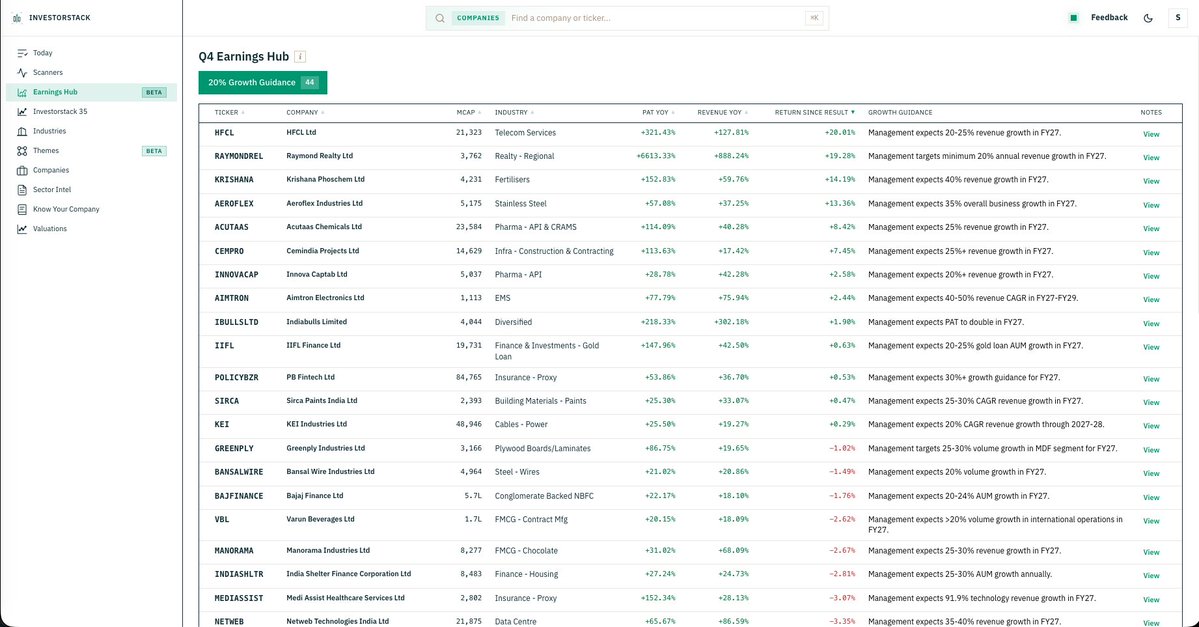This screenshot has height=627, width=1199.
Task: Click the info icon beside Q4 Earnings Hub
Action: pyautogui.click(x=301, y=57)
